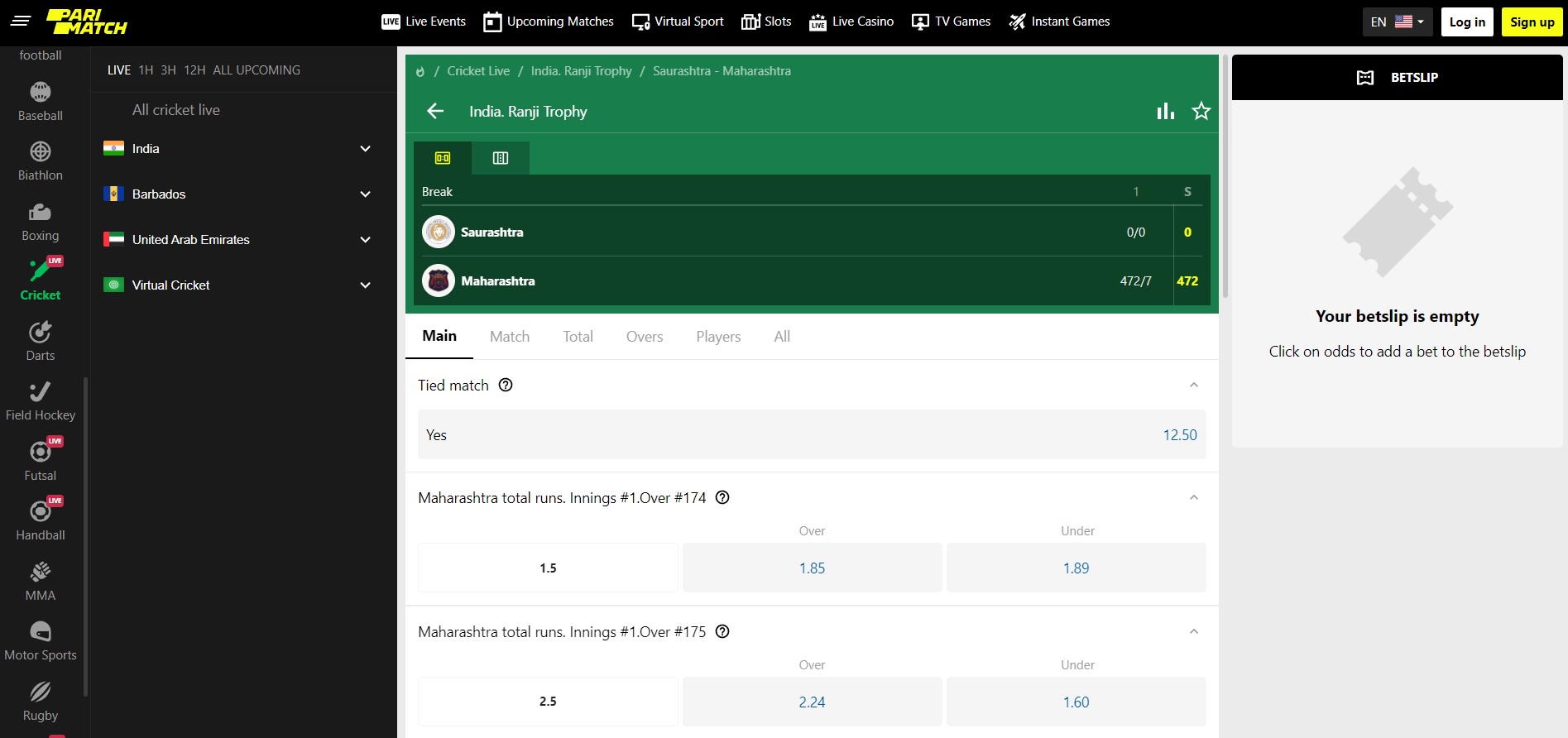Select Rugby in the sports sidebar
The image size is (1568, 738).
41,702
